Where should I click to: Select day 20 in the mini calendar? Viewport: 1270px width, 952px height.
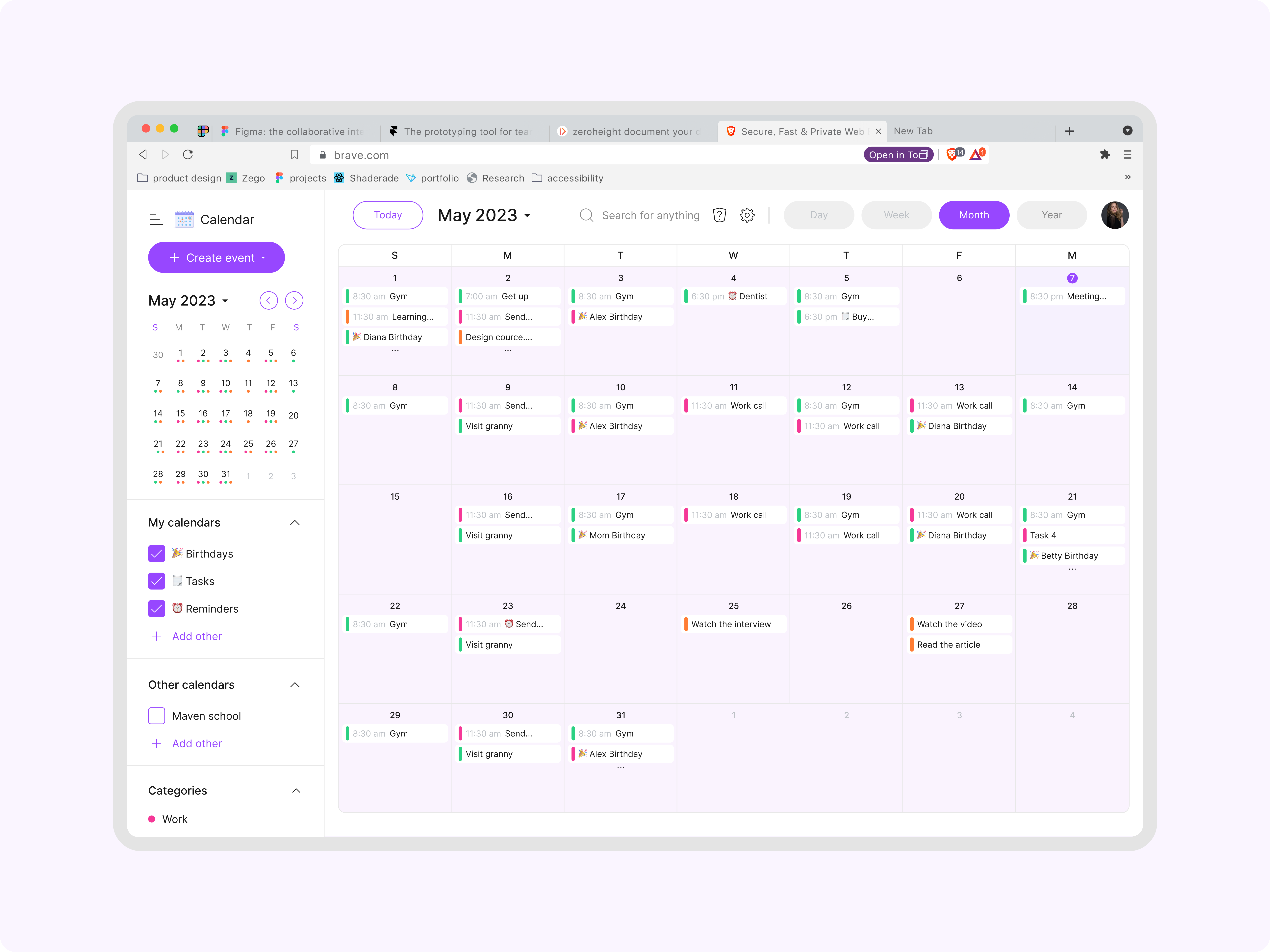[293, 416]
